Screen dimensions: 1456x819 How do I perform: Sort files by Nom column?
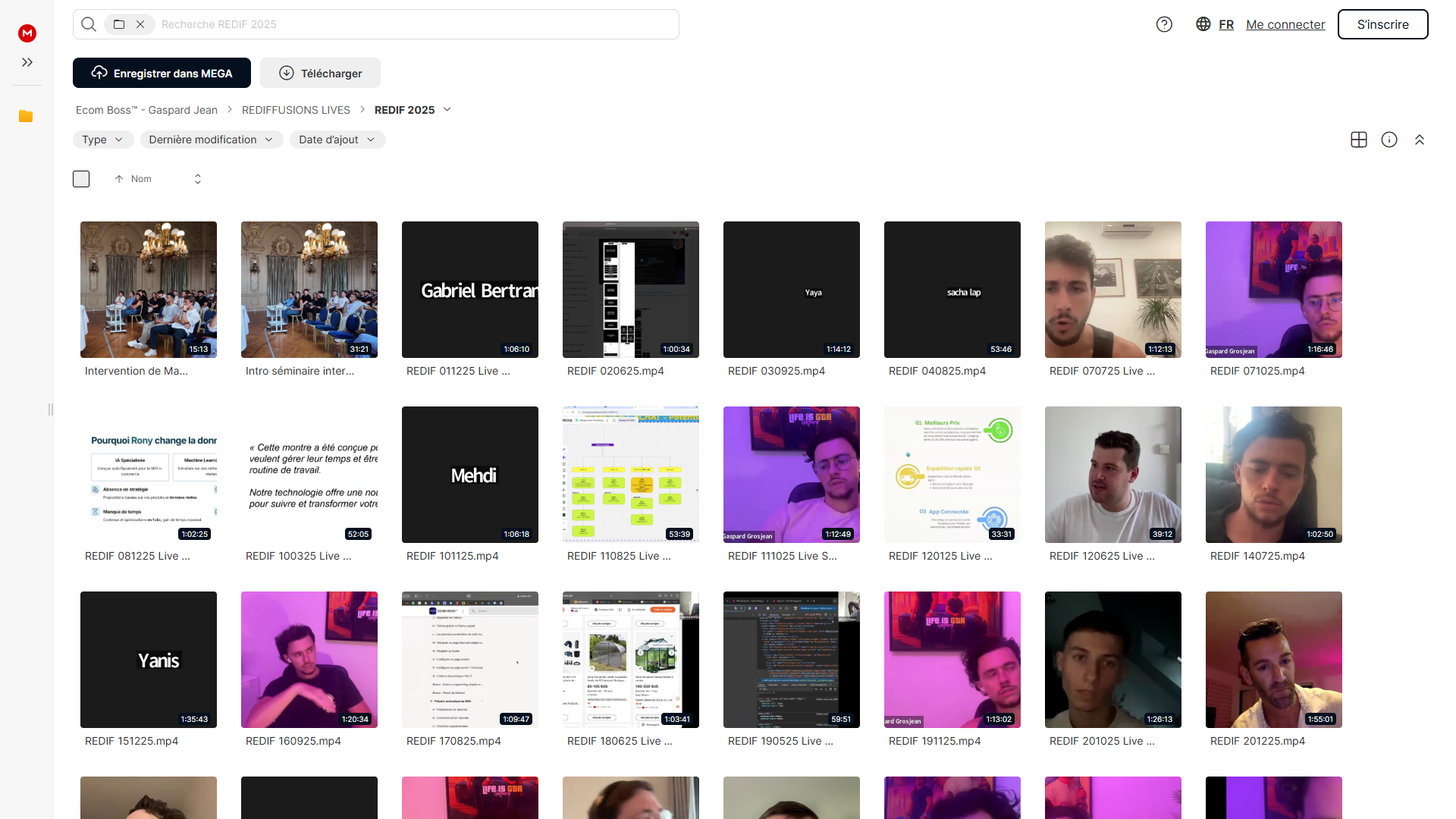point(141,179)
